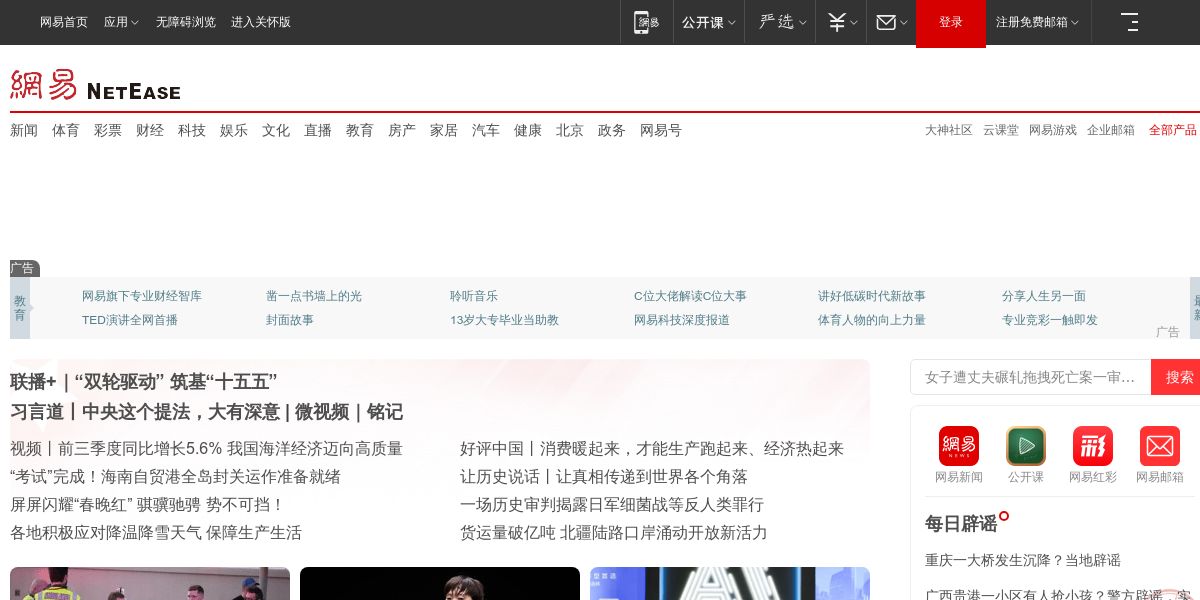Open 大神社区 link

(949, 130)
